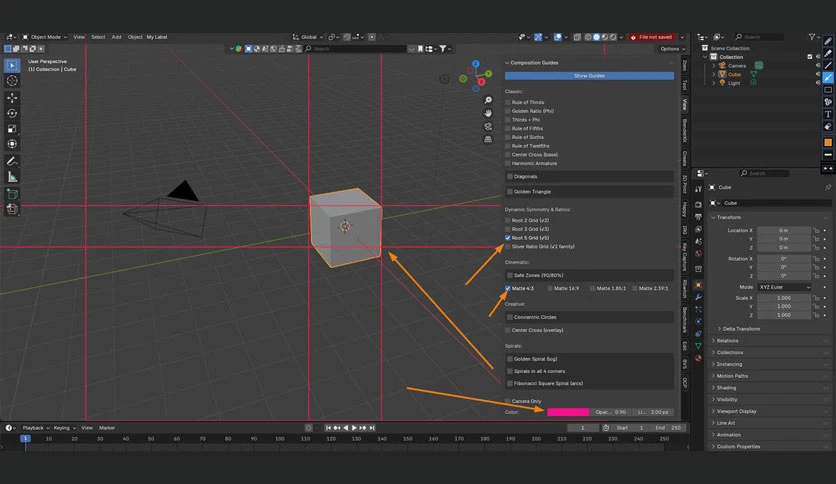
Task: Expand the Relations panel
Action: 713,341
